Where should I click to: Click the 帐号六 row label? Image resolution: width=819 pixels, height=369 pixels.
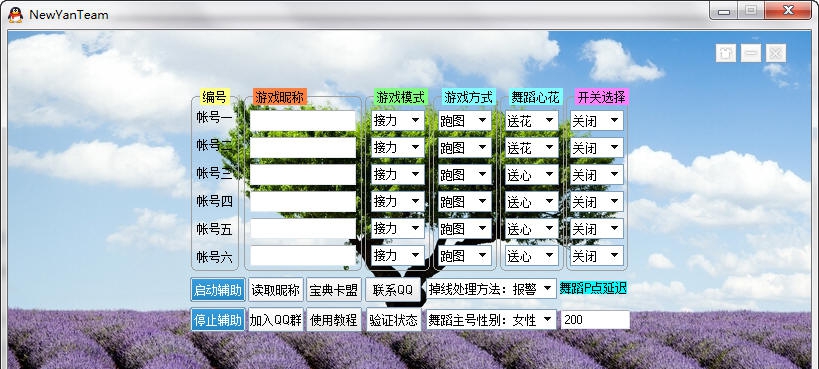pos(214,257)
